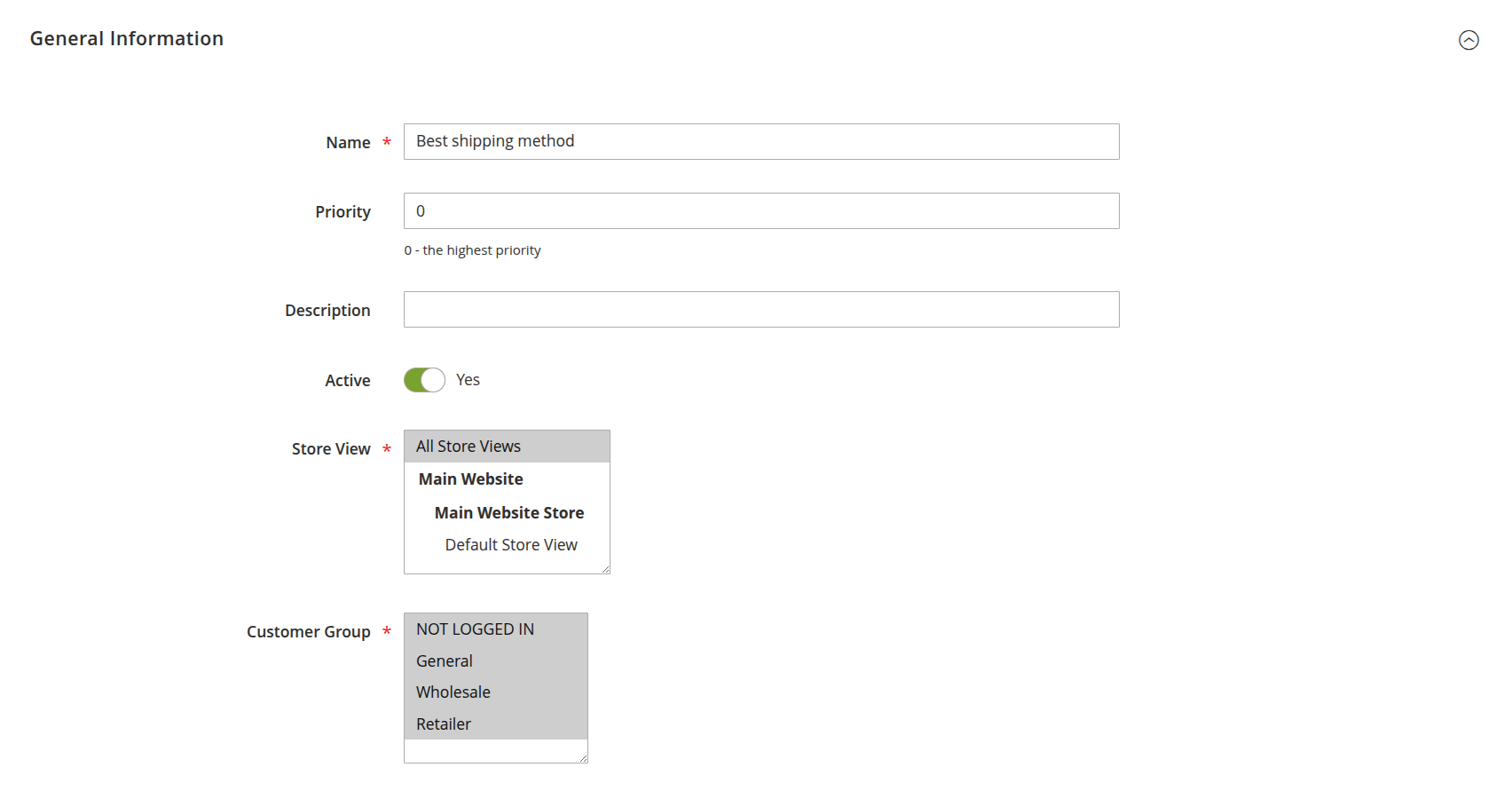
Task: Select the Retailer customer group
Action: (443, 724)
